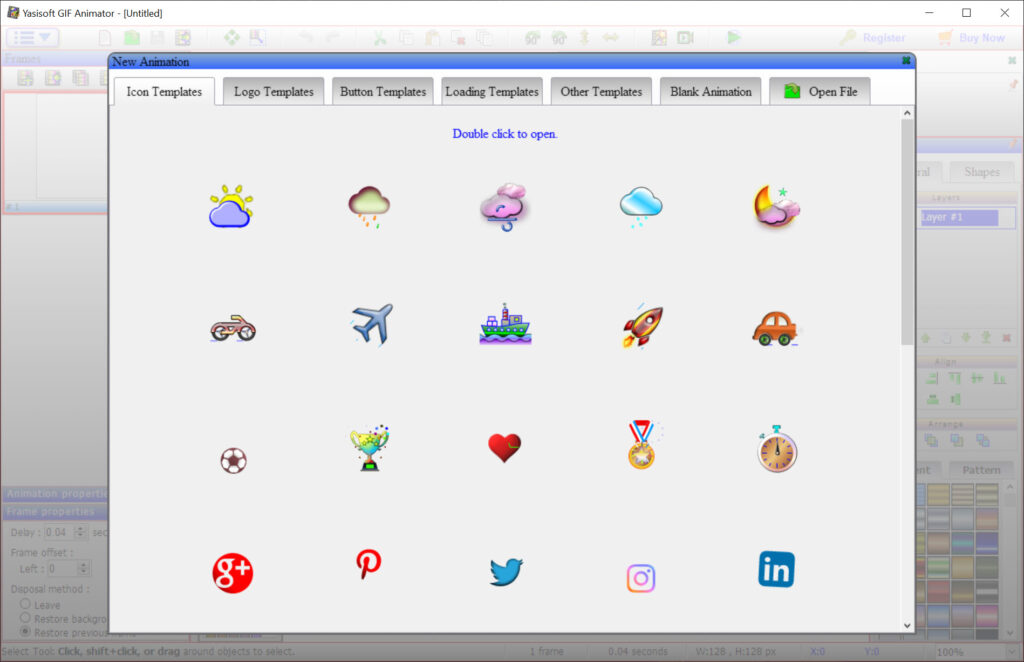Open the main menu dropdown in toolbar
This screenshot has height=662, width=1024.
pyautogui.click(x=32, y=37)
